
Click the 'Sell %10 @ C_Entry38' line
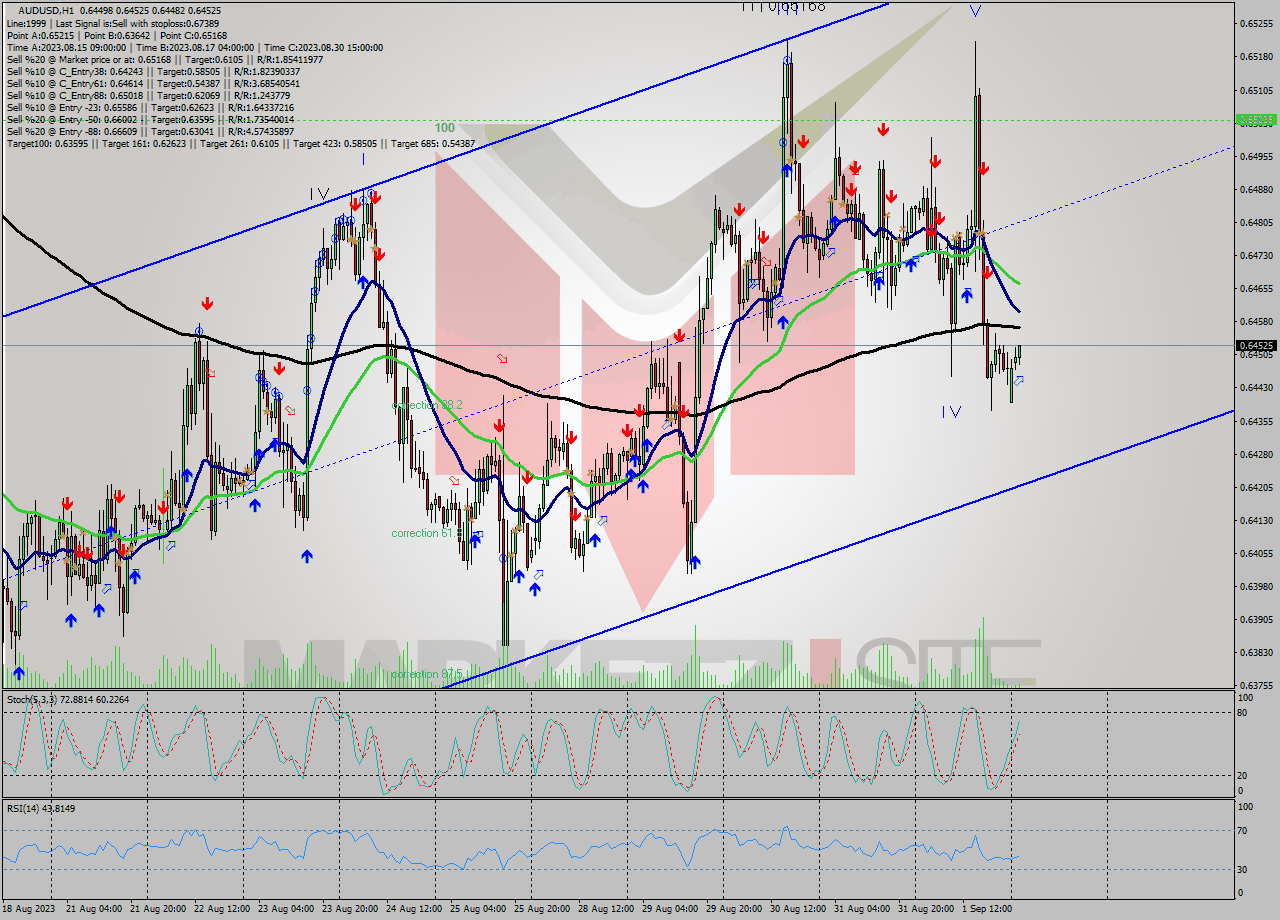click(x=153, y=71)
